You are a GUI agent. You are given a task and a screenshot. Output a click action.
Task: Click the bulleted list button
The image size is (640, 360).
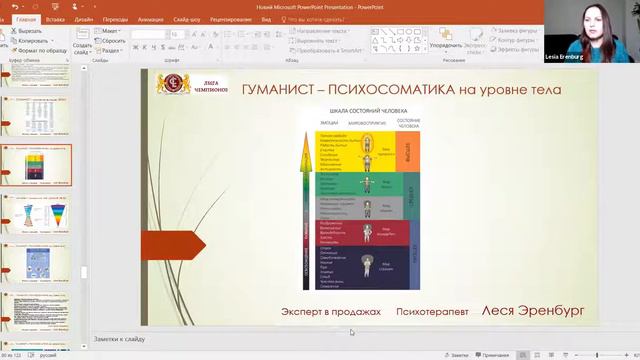pos(228,35)
